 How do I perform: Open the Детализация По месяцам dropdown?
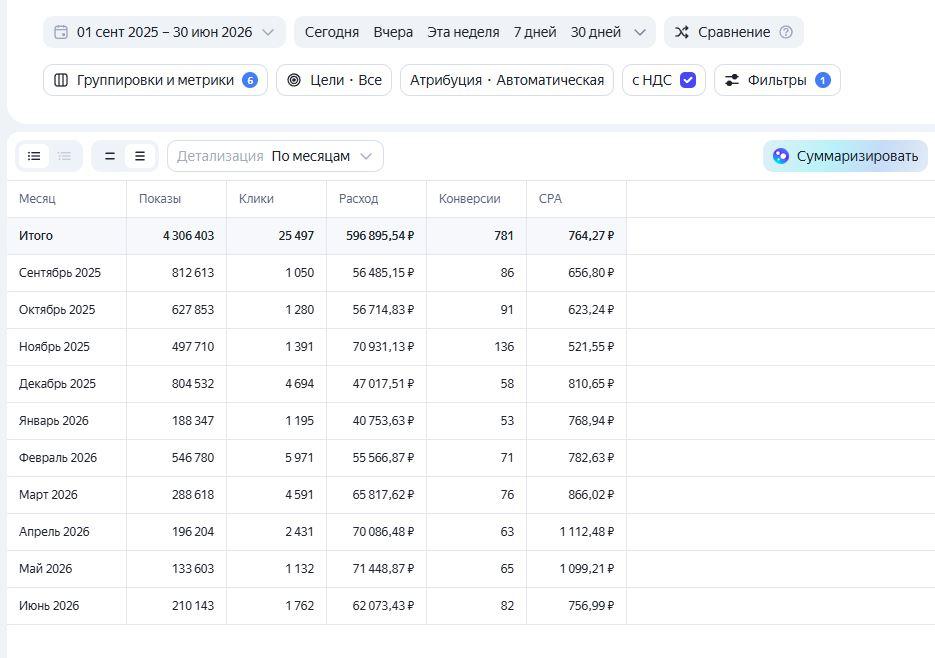tap(275, 156)
